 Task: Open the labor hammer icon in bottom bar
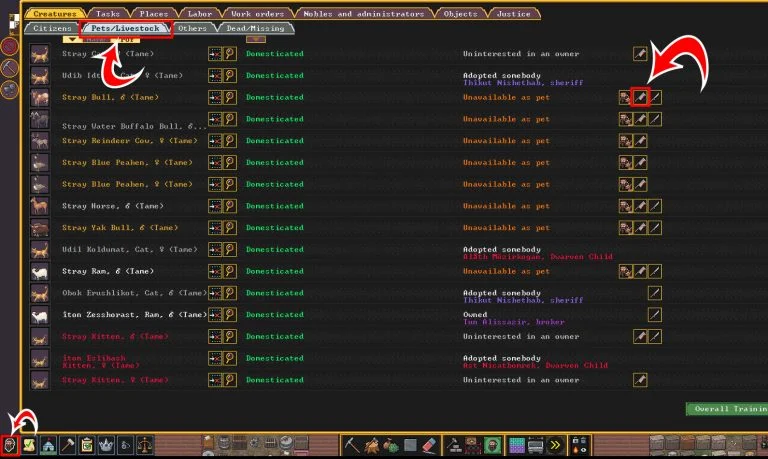[x=68, y=445]
